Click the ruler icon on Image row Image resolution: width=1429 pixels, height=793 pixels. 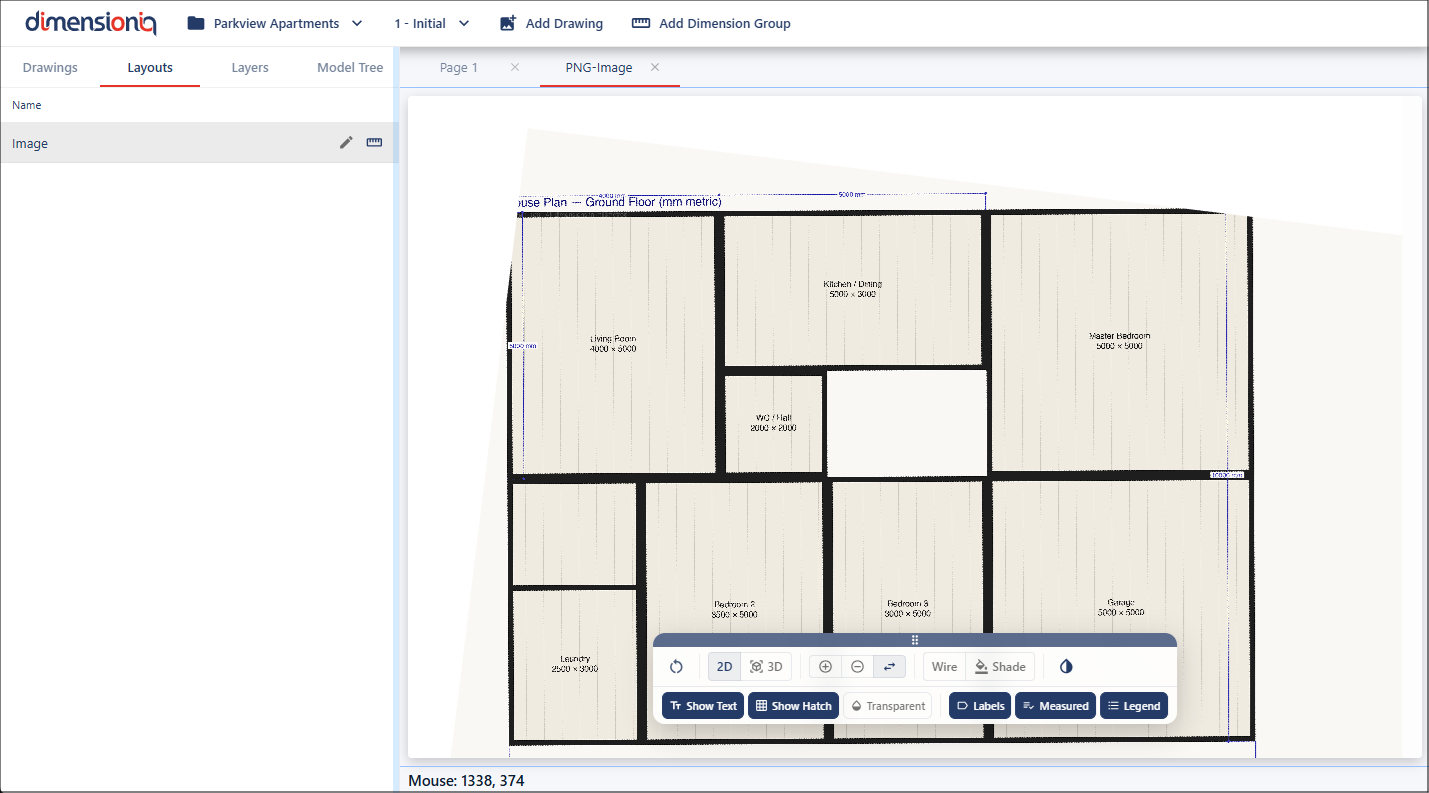tap(374, 143)
